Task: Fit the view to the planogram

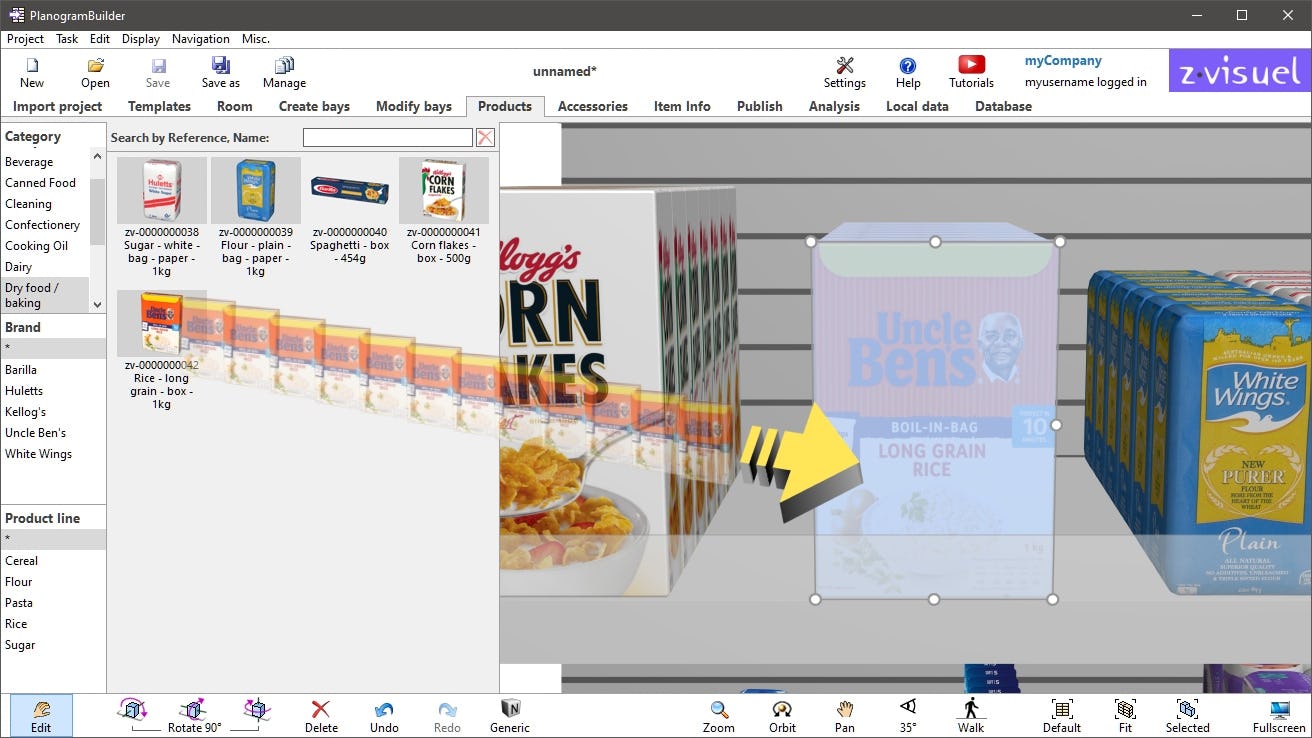Action: (1124, 714)
